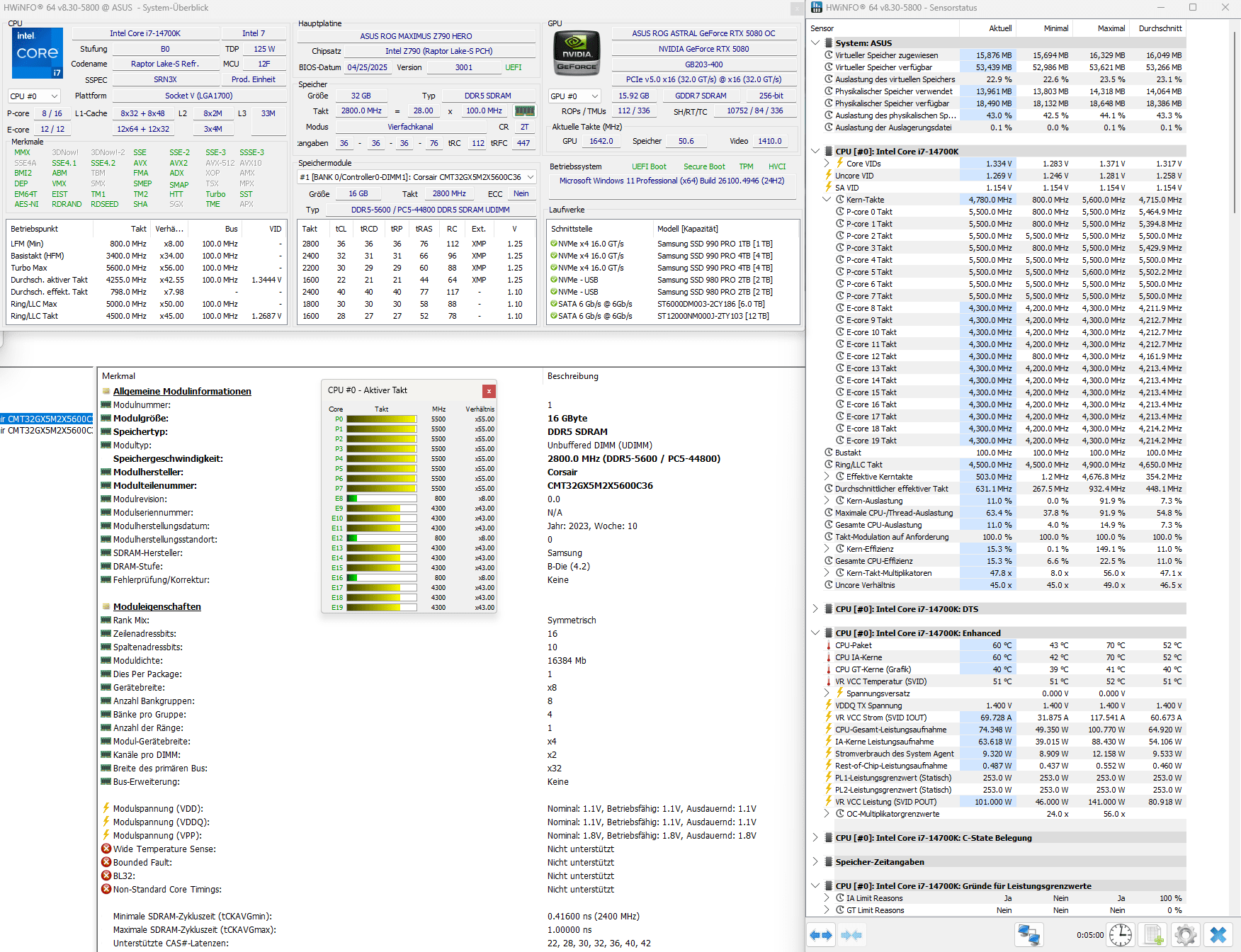Click the chip icon beside System: ASUS

tap(828, 43)
